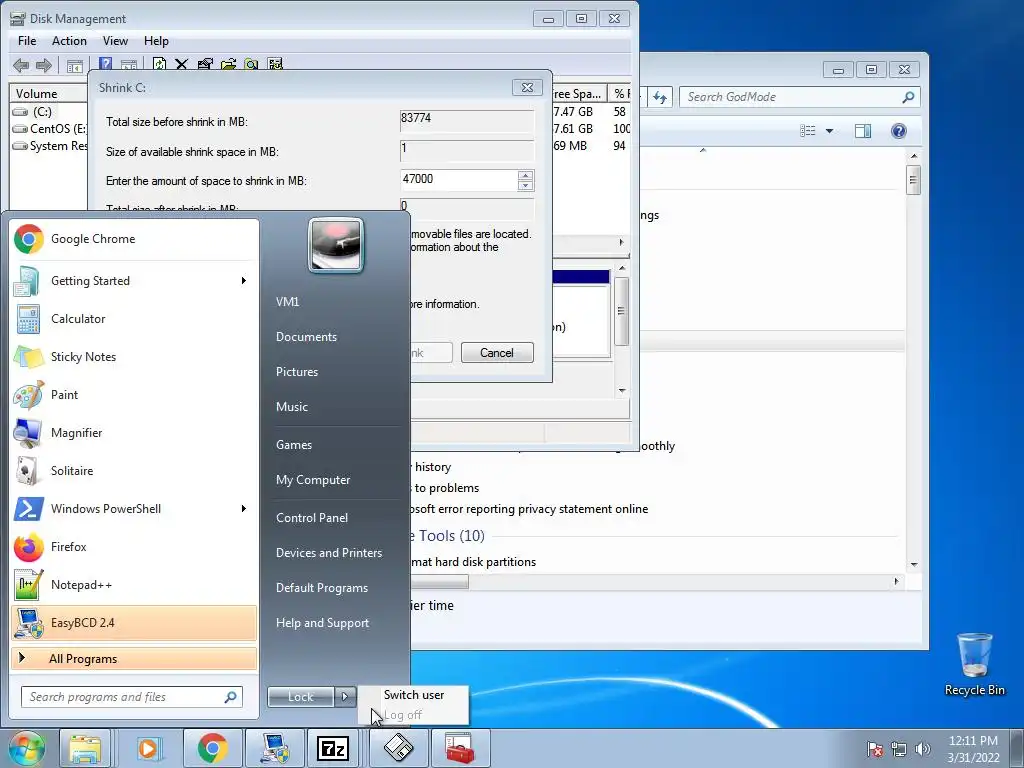
Task: Open Windows Media Player taskbar icon
Action: (148, 748)
